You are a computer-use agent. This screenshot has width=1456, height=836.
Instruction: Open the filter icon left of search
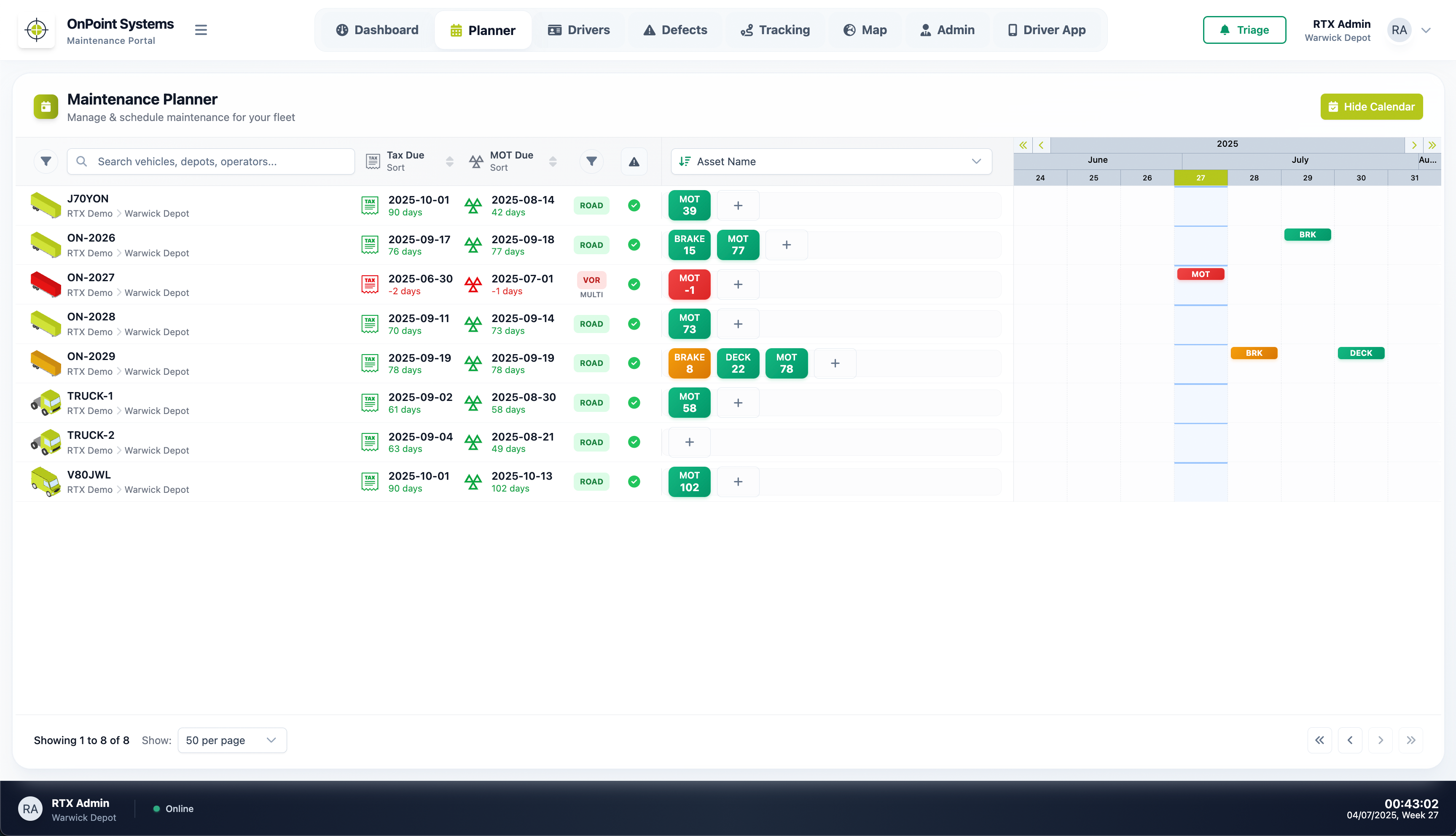[46, 161]
